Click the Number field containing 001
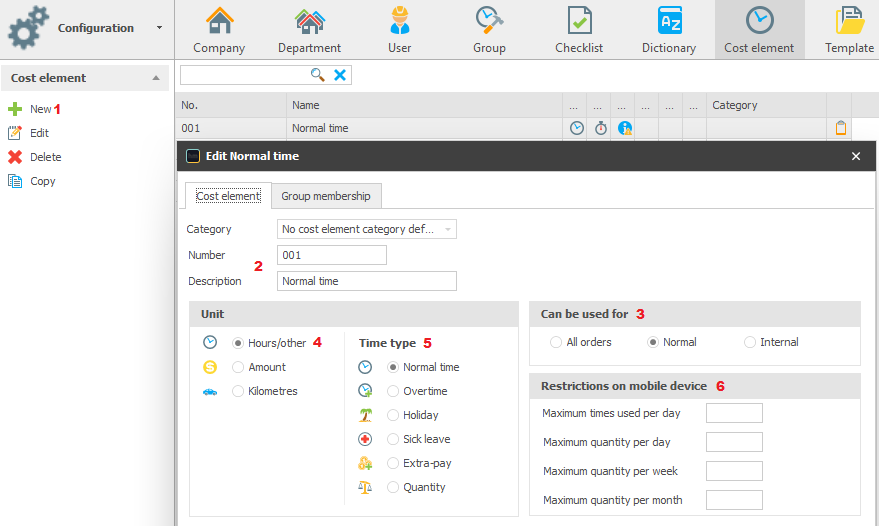 [x=332, y=255]
